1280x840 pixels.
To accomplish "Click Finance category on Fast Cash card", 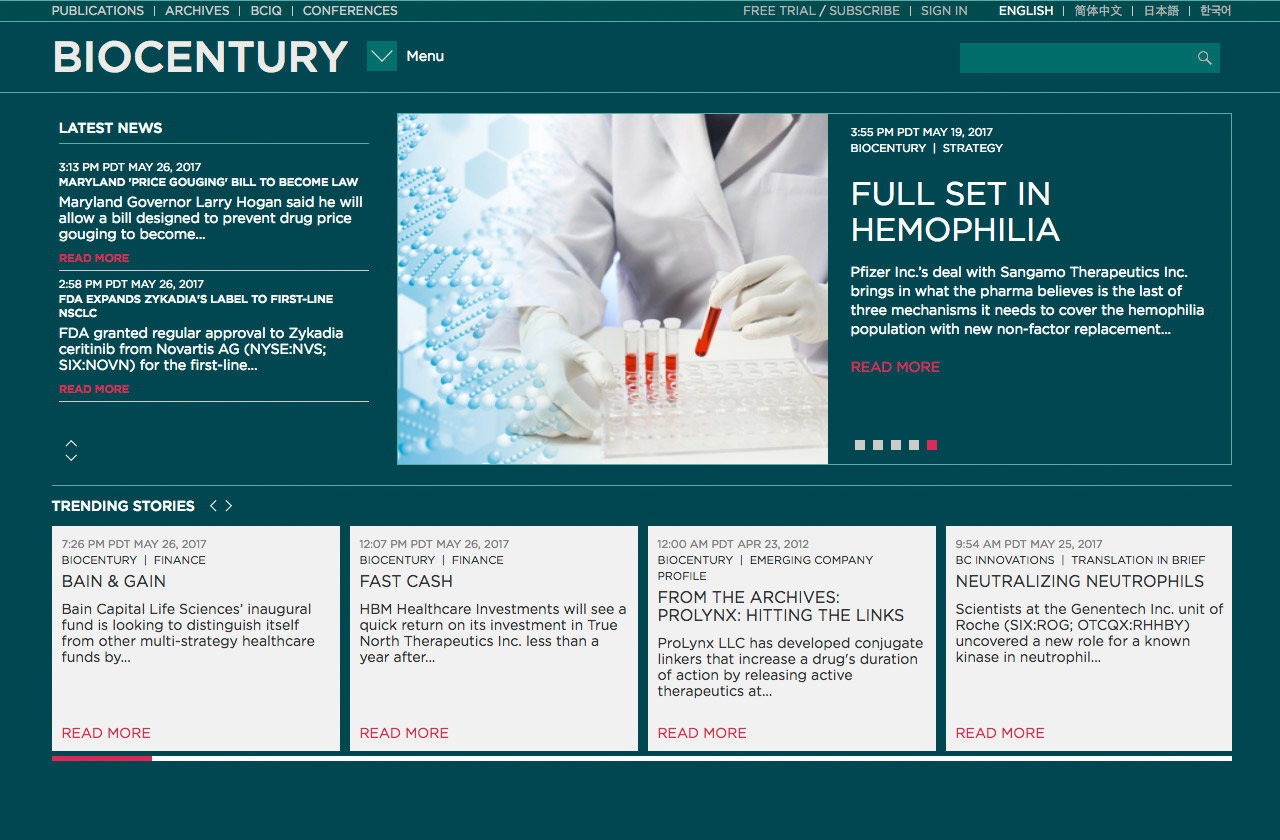I will (x=478, y=560).
